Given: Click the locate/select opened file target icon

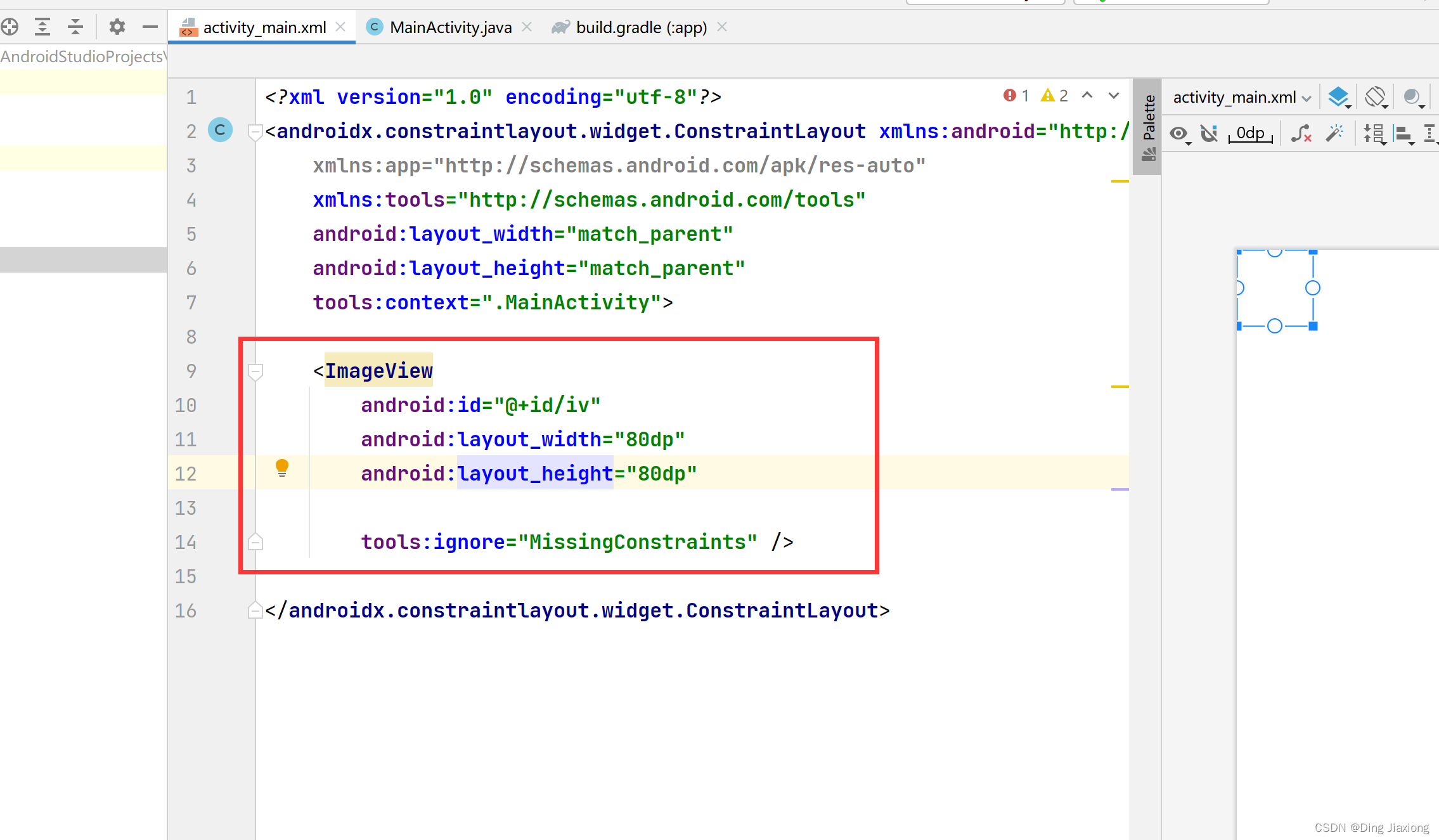Looking at the screenshot, I should [10, 27].
